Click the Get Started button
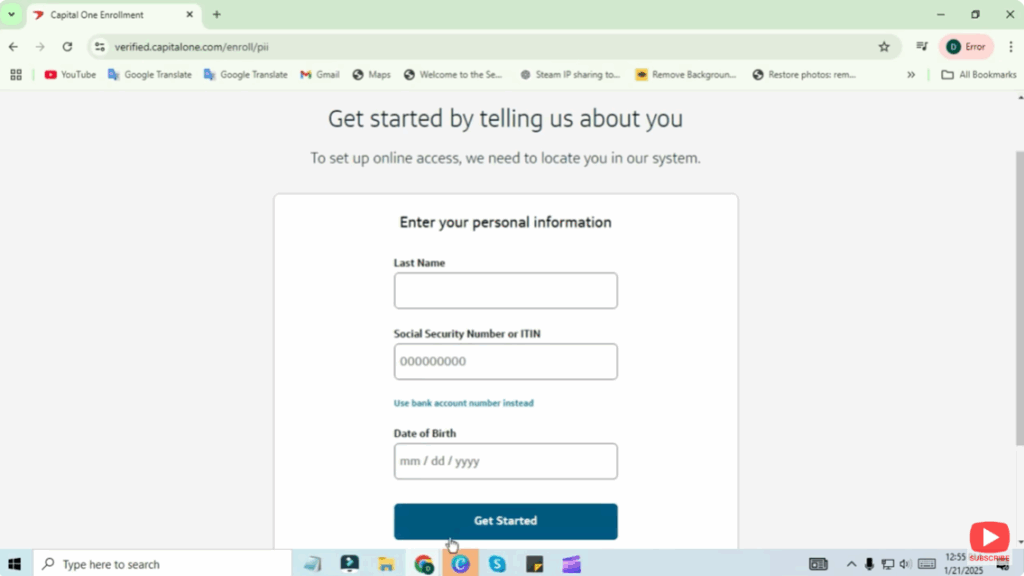 tap(505, 521)
